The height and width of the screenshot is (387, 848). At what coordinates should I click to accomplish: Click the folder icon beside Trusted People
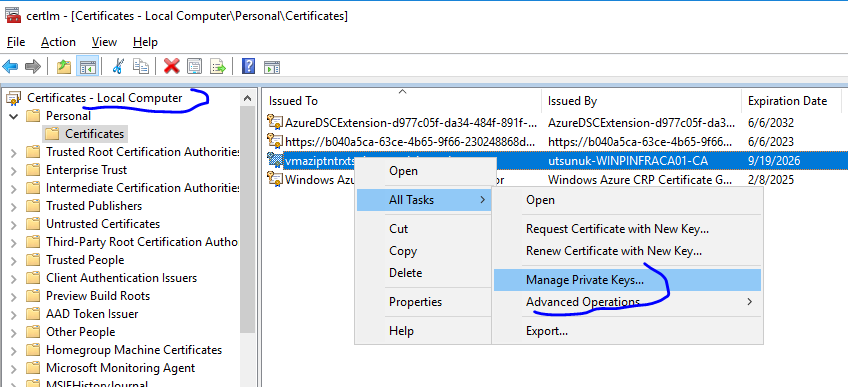(34, 260)
